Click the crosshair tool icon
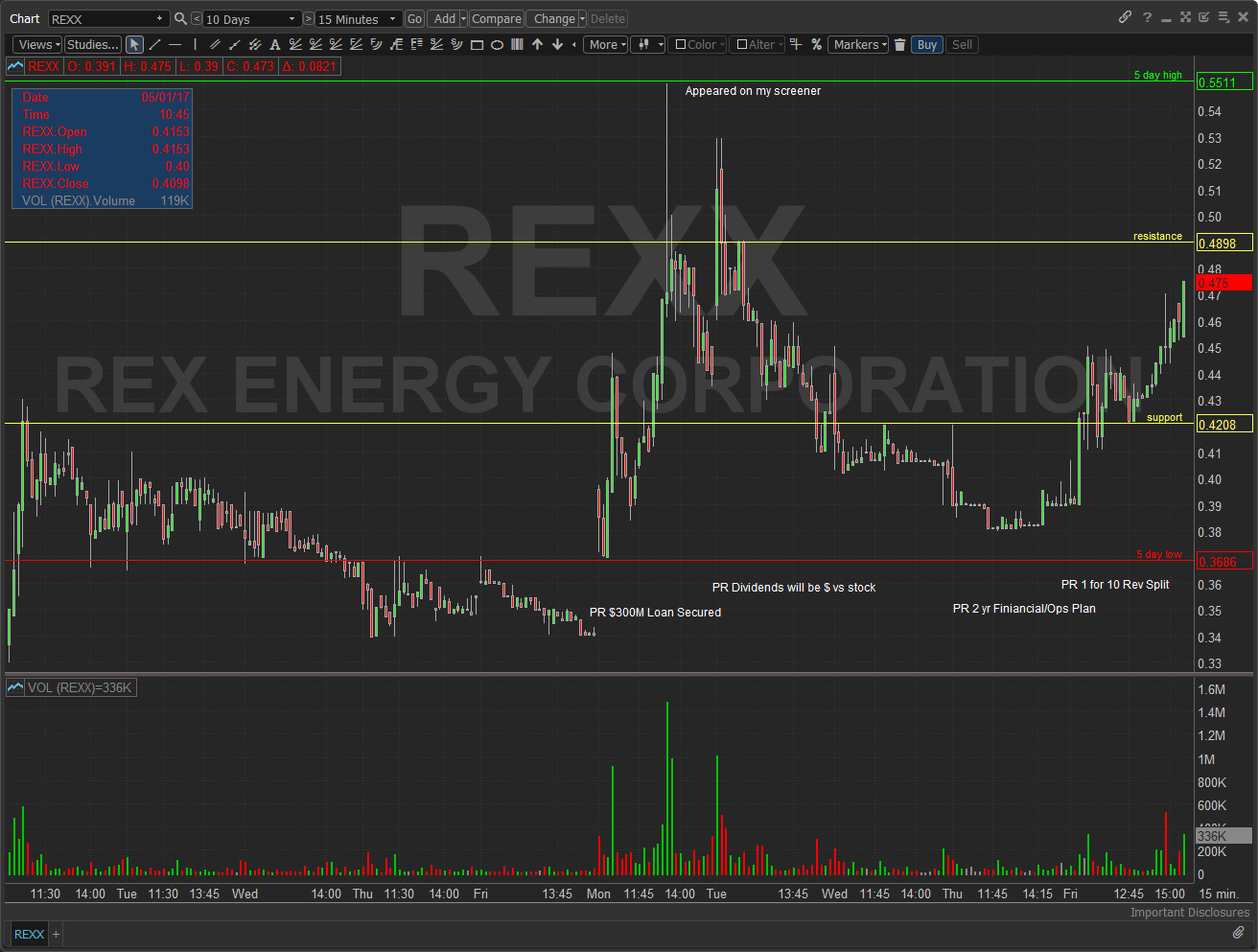The height and width of the screenshot is (952, 1258). (796, 44)
